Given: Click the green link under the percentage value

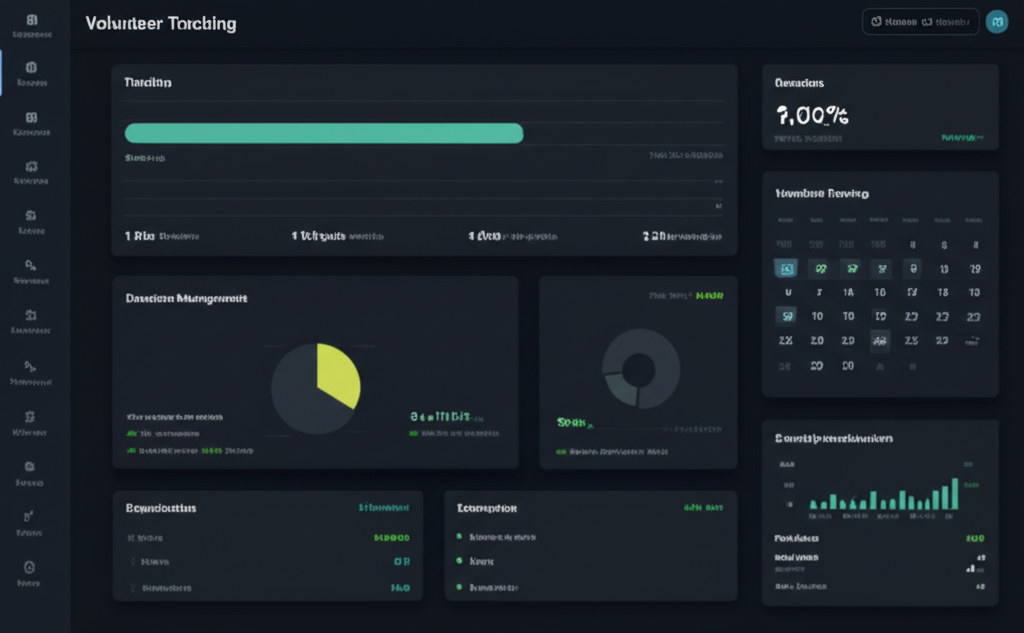Looking at the screenshot, I should (x=962, y=137).
